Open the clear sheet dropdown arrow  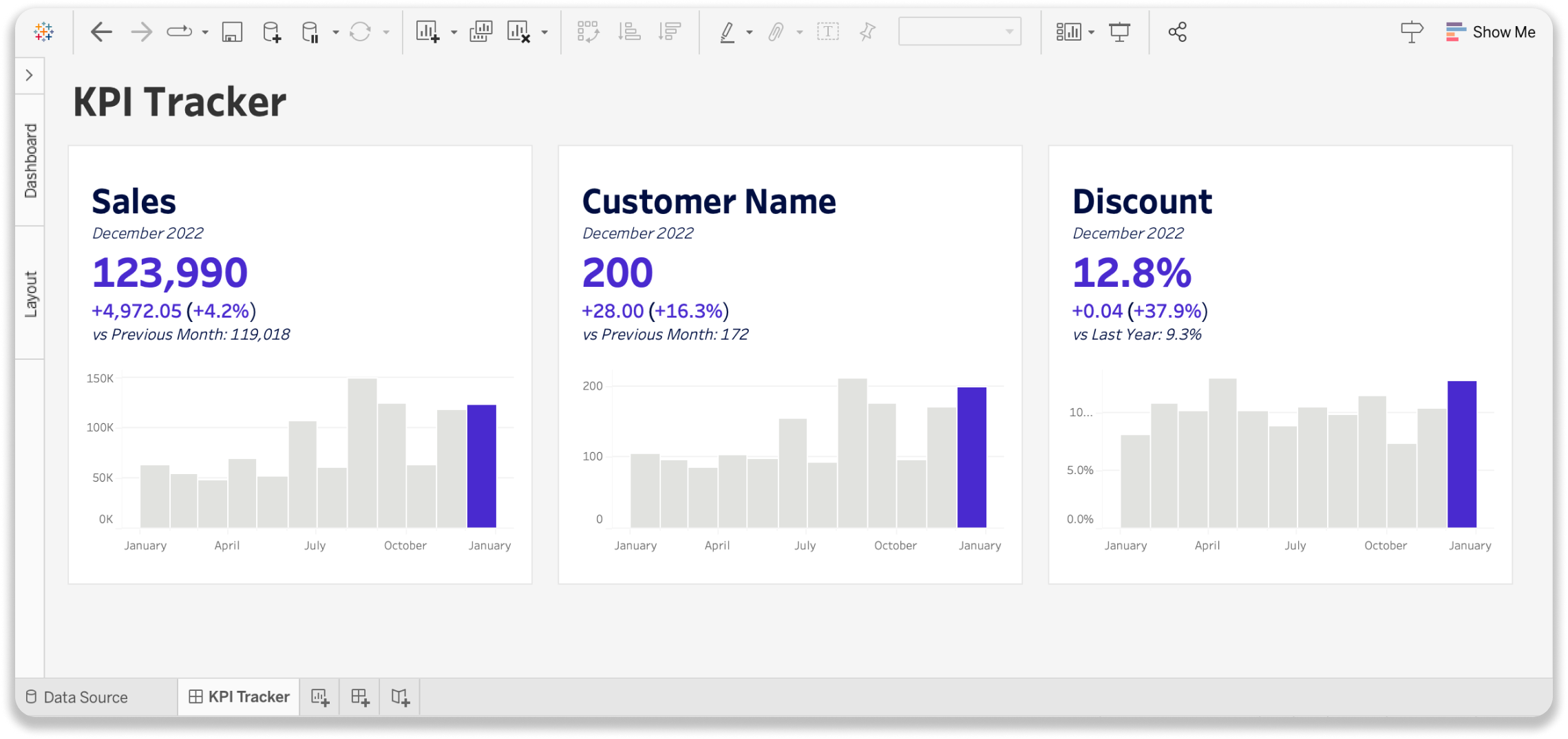544,32
